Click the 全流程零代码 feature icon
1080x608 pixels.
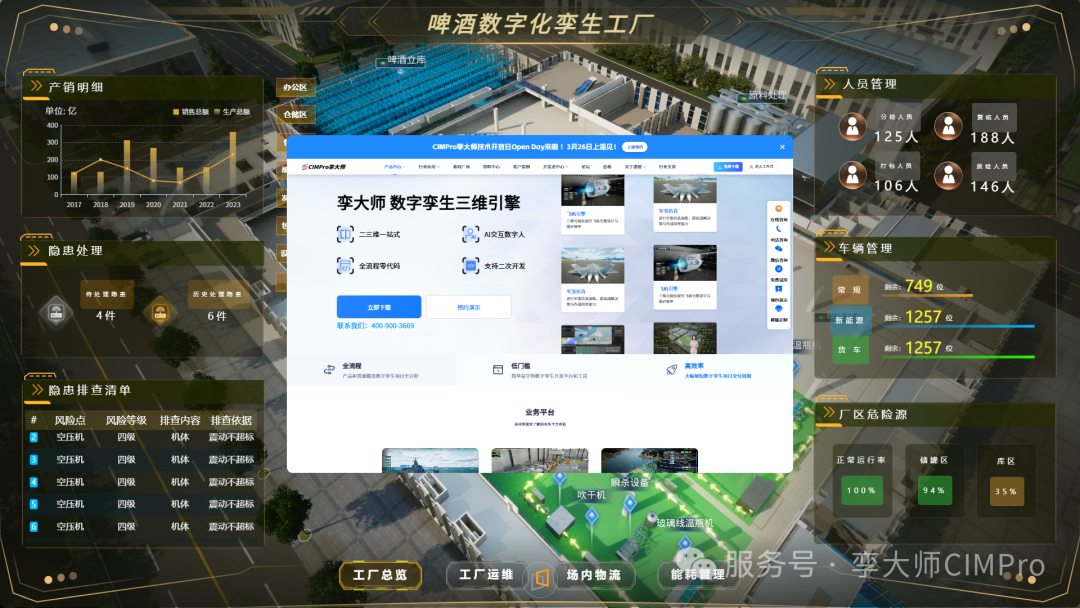click(344, 265)
